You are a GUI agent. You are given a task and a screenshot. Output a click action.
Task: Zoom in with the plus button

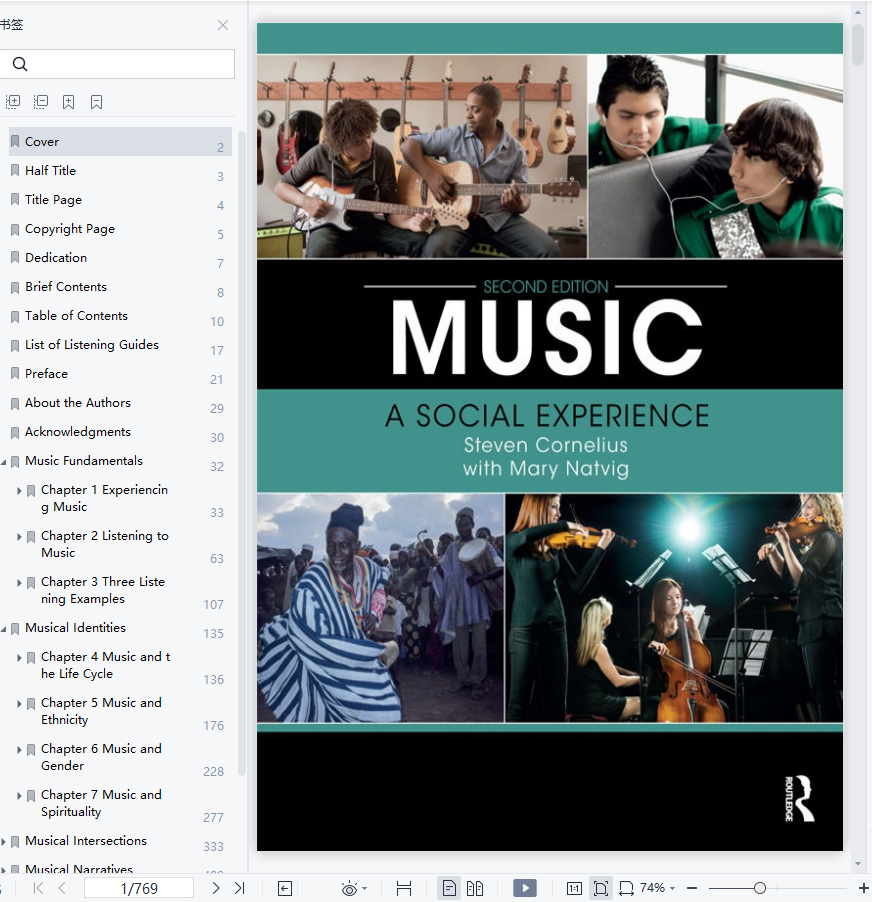pos(863,888)
